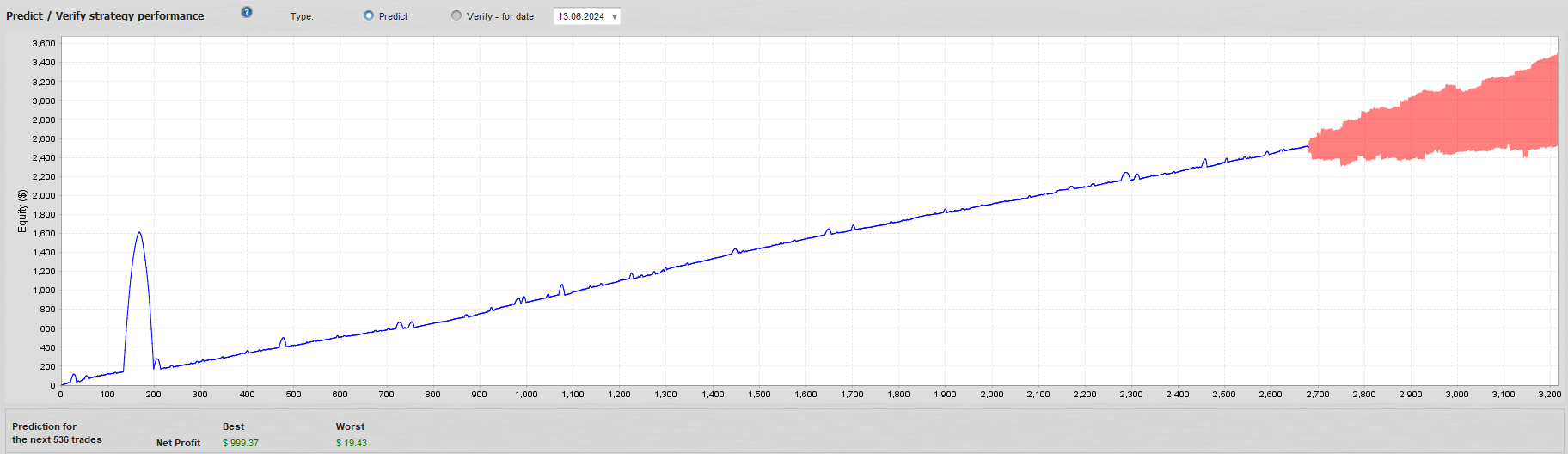
Task: Open the 13.06.2024 date dropdown arrow
Action: pos(615,16)
